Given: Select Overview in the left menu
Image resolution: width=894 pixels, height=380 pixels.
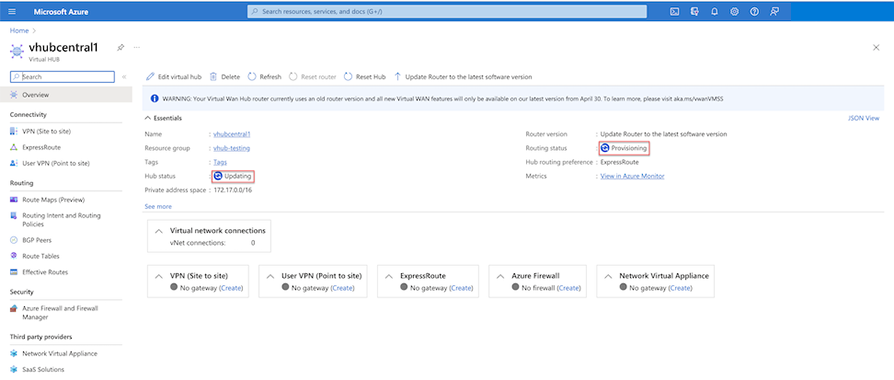Looking at the screenshot, I should (x=66, y=95).
